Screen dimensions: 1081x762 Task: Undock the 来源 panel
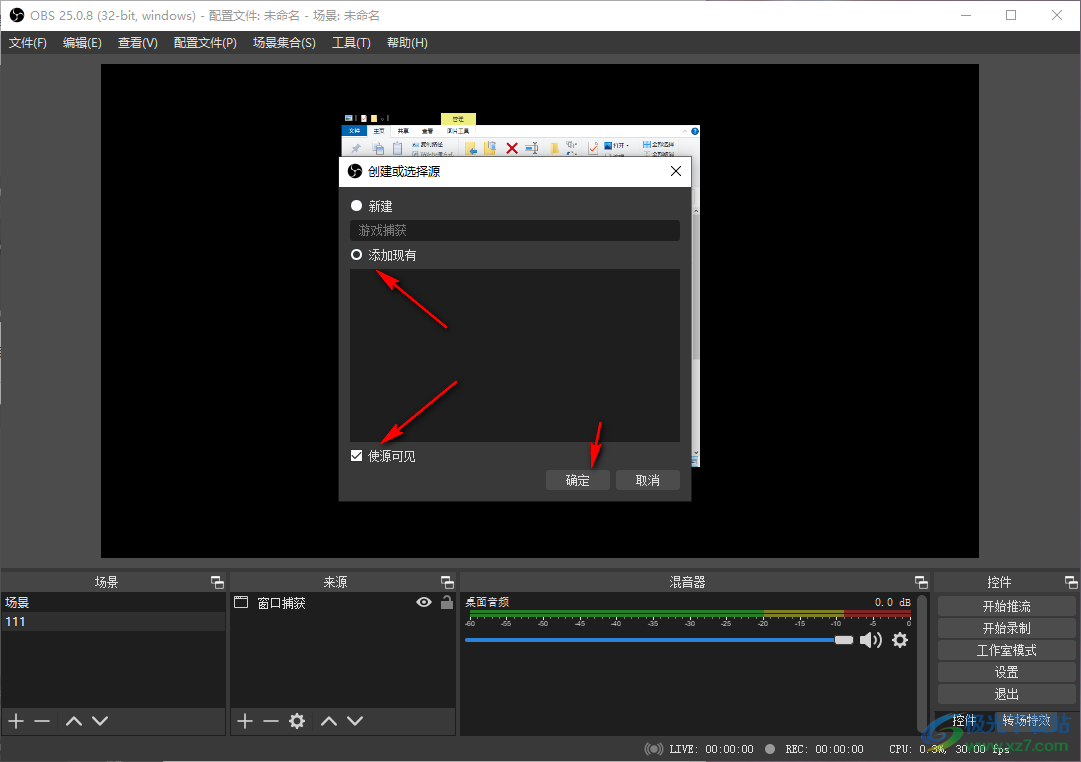447,582
